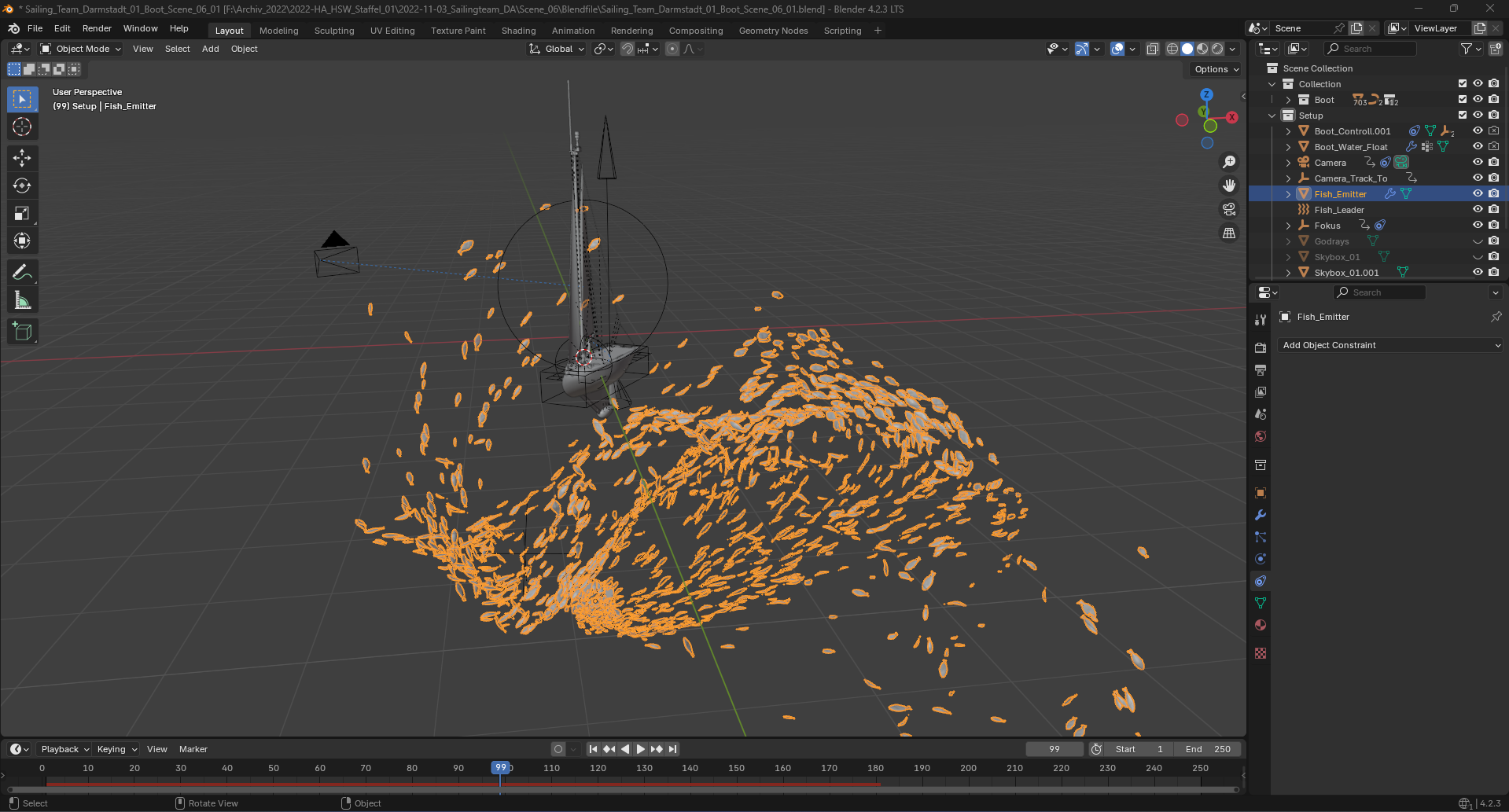The width and height of the screenshot is (1509, 812).
Task: Open the Modifiers properties tab
Action: coord(1261,515)
